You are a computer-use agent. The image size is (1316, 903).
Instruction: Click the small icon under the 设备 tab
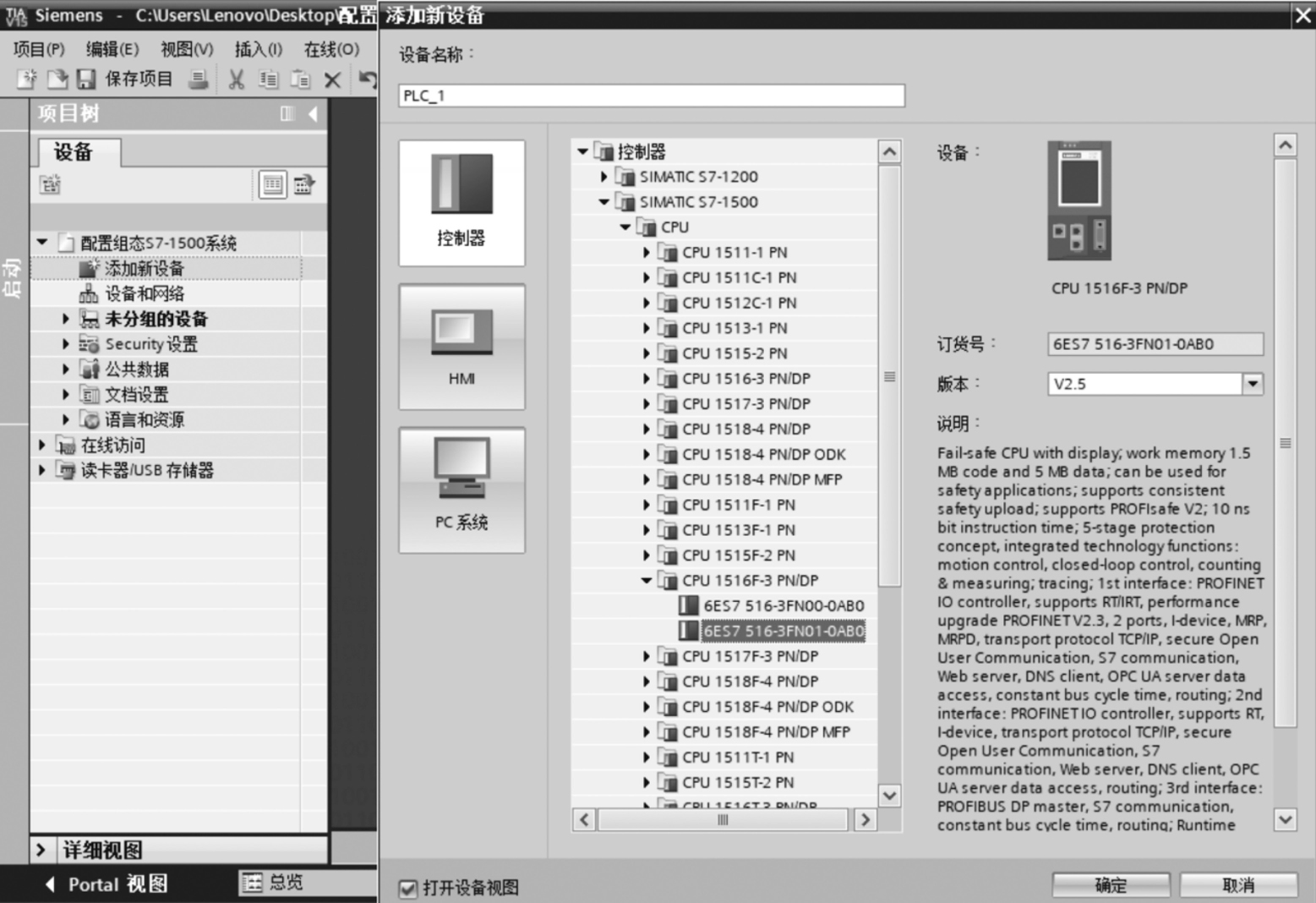click(50, 184)
